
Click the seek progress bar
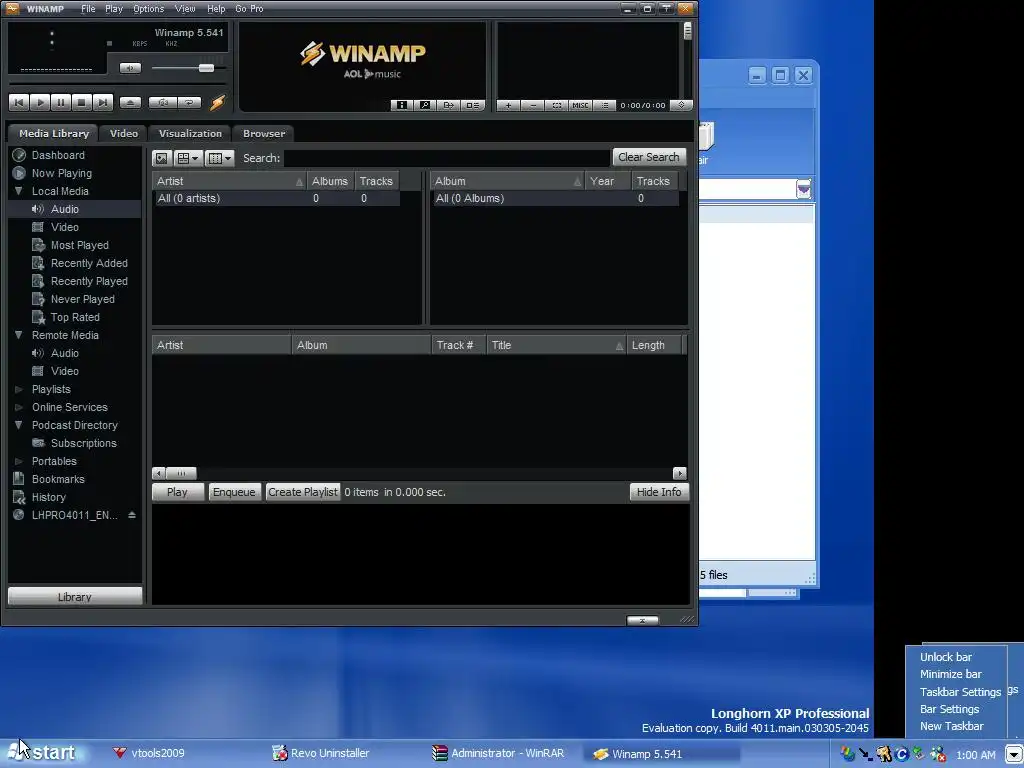coord(118,84)
